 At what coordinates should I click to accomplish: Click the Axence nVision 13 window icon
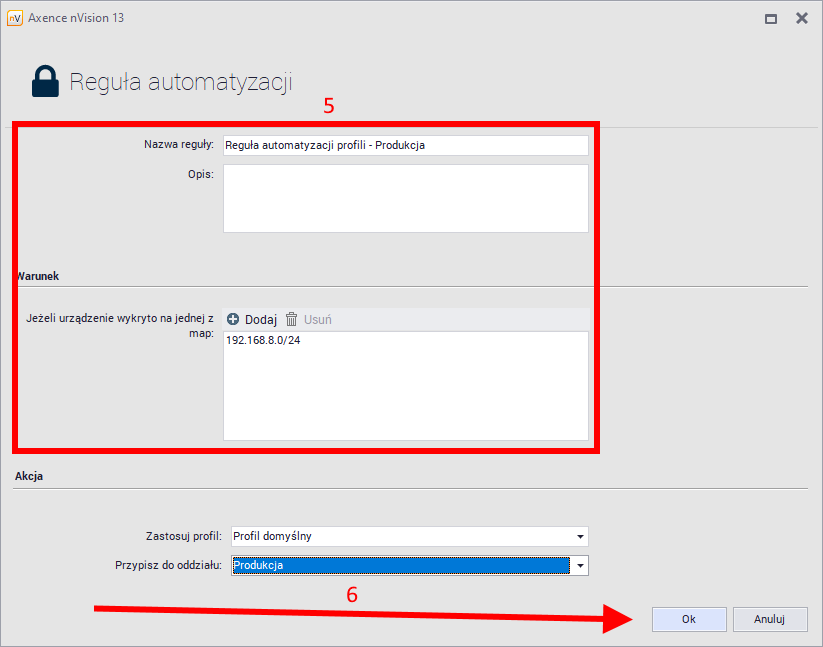(x=15, y=17)
